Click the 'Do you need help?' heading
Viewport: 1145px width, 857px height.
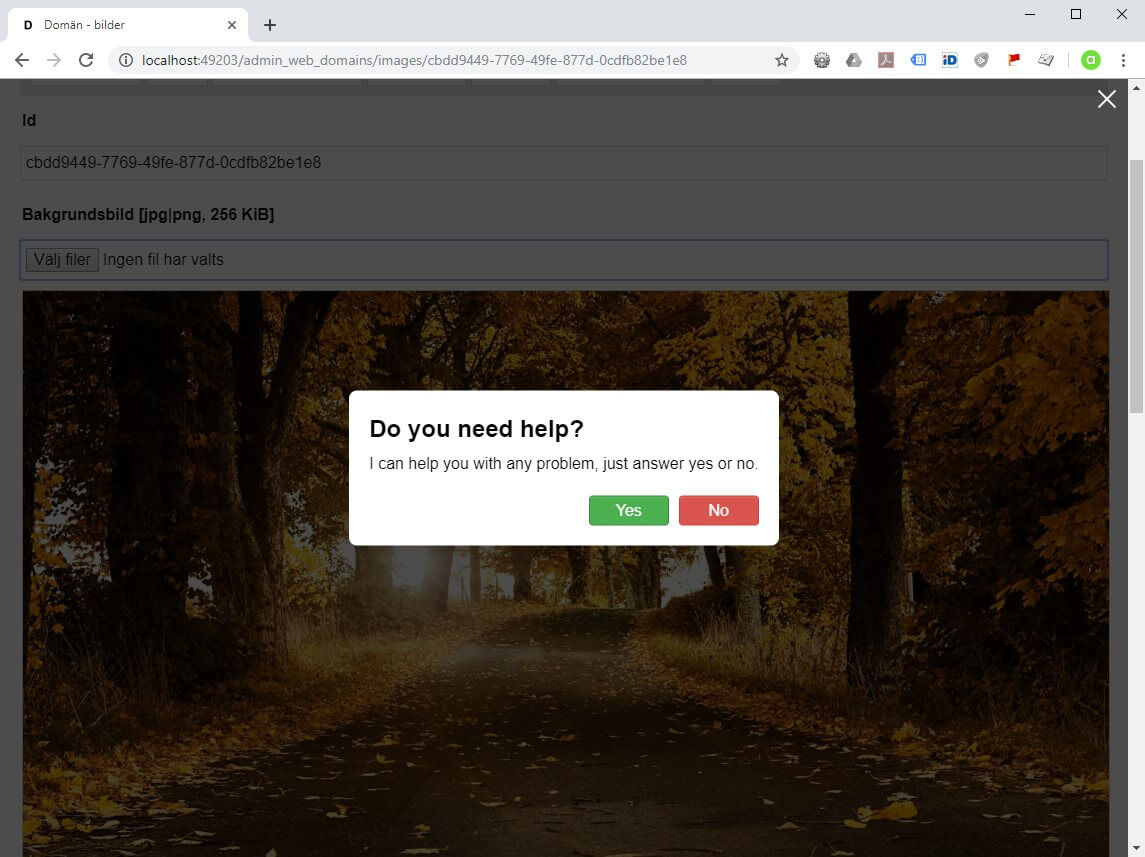476,428
